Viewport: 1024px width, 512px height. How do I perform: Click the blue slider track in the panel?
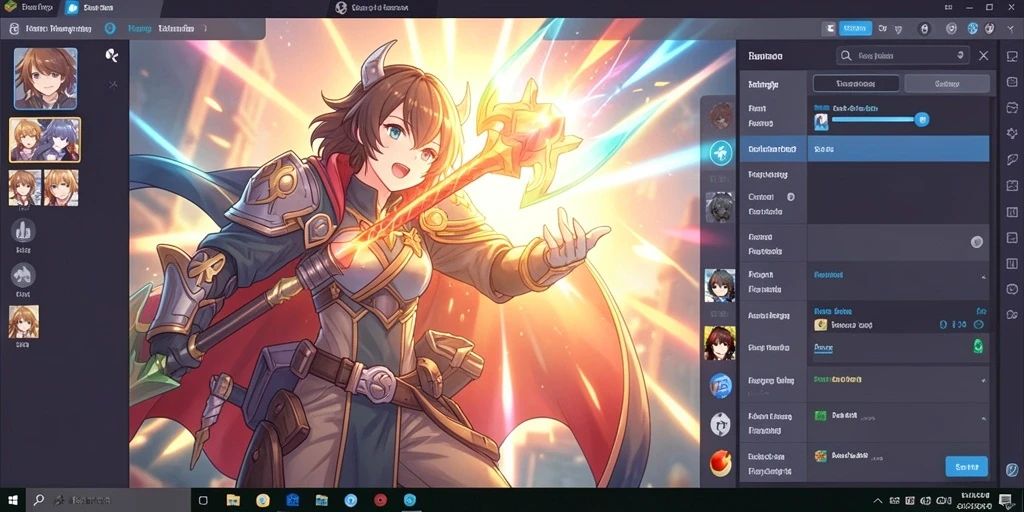coord(872,120)
